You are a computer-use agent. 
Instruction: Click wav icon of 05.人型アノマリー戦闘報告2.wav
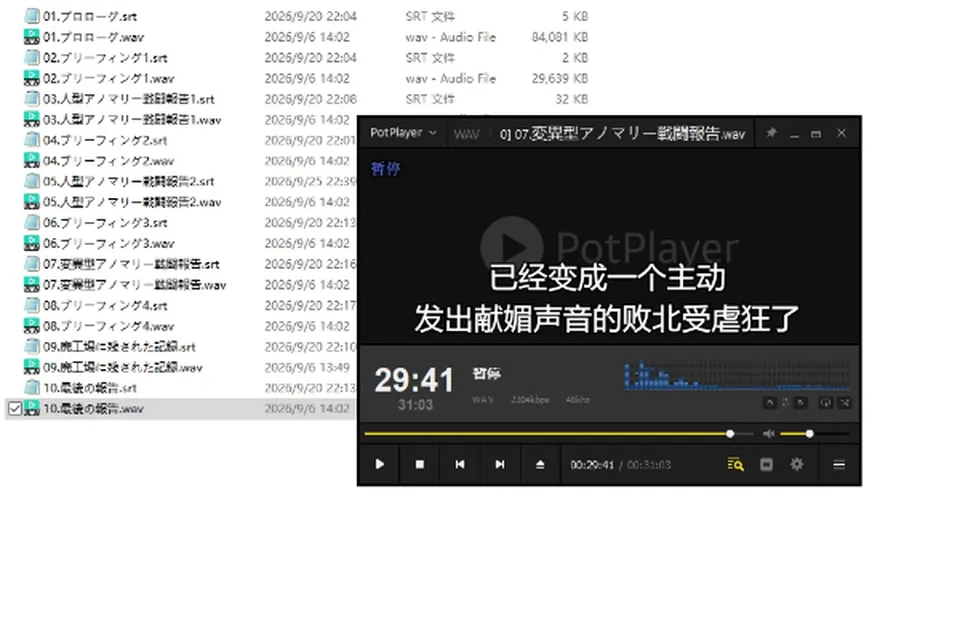[31, 201]
